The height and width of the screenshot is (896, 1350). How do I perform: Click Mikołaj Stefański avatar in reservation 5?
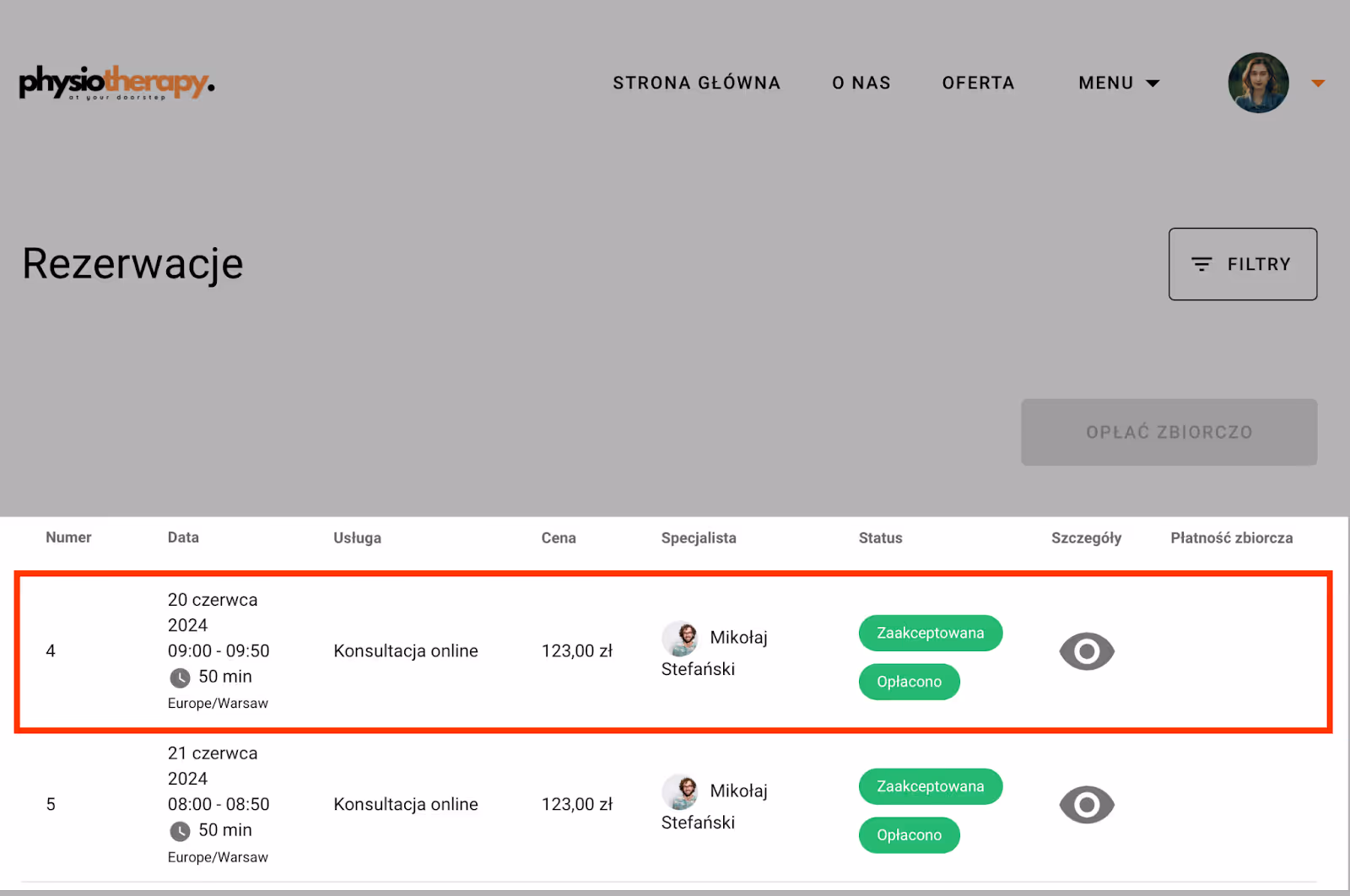680,792
